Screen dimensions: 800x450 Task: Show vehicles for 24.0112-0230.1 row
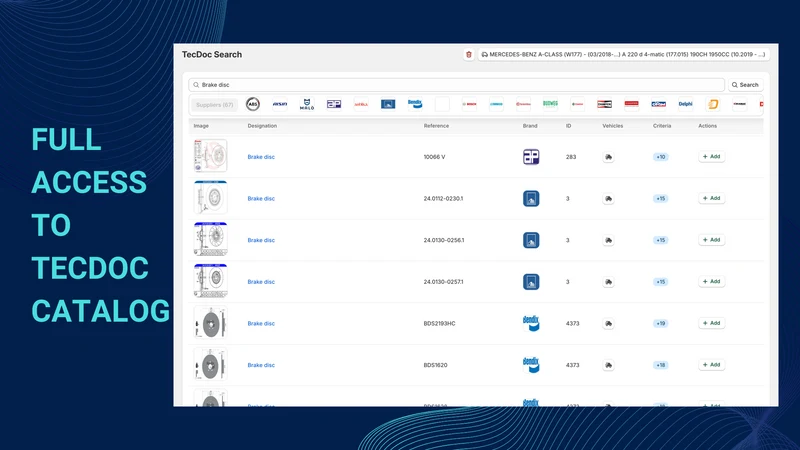point(608,198)
